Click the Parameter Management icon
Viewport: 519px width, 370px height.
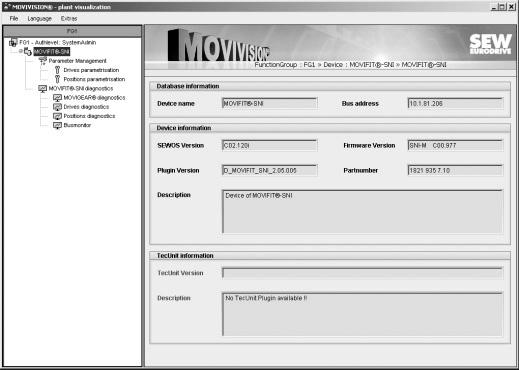coord(43,61)
